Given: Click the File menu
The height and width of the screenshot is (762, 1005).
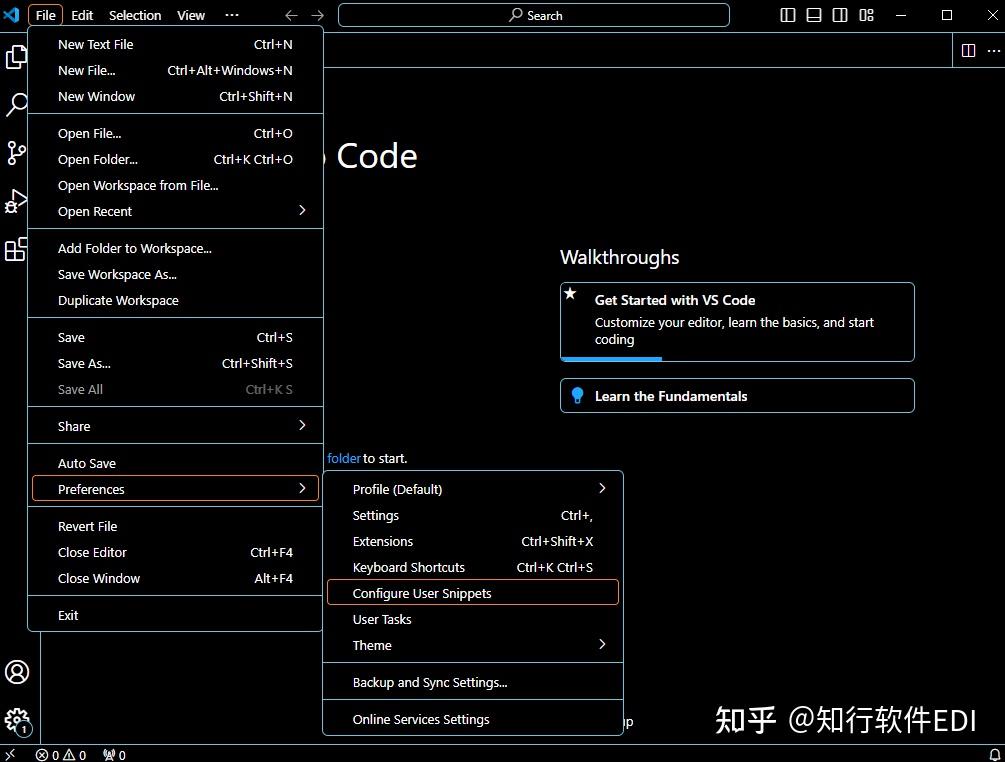Looking at the screenshot, I should coord(46,15).
